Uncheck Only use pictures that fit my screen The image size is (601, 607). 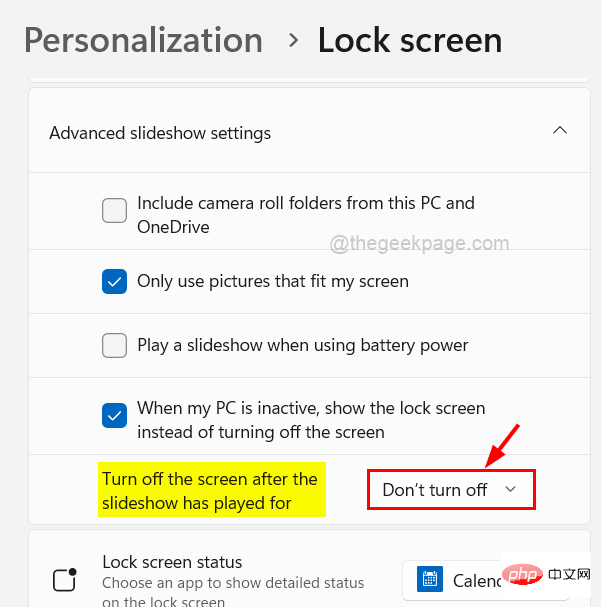click(114, 282)
